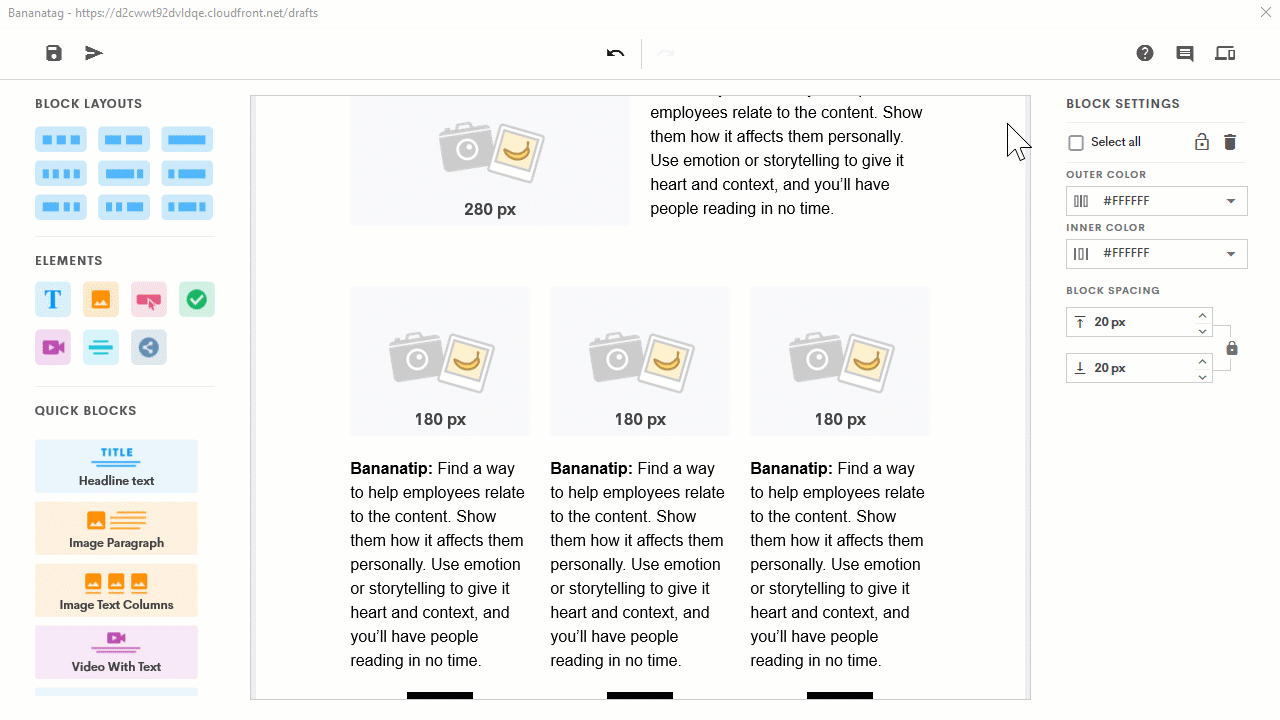Open the help question mark icon

click(1145, 53)
